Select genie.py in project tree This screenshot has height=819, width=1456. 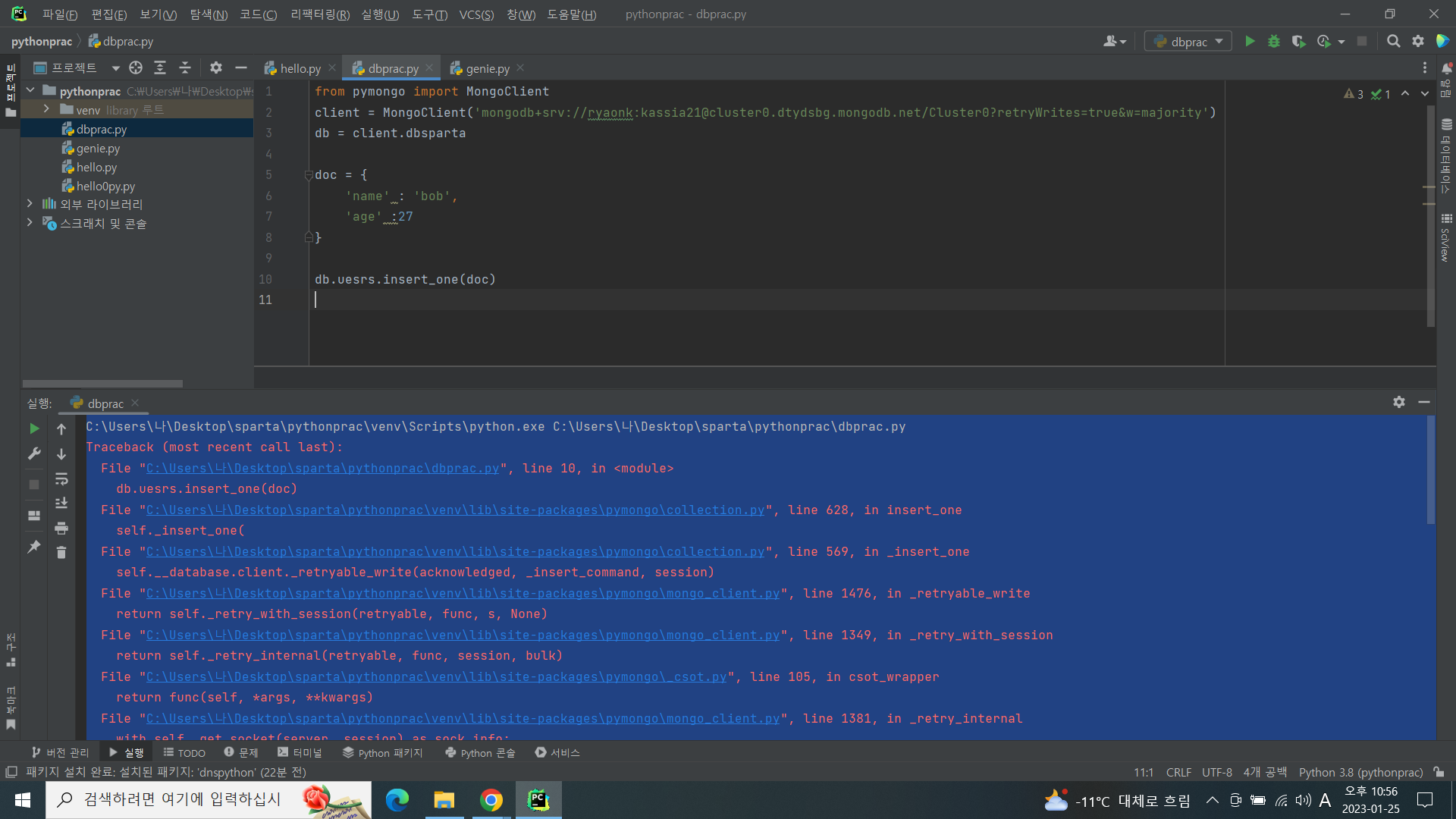(98, 149)
